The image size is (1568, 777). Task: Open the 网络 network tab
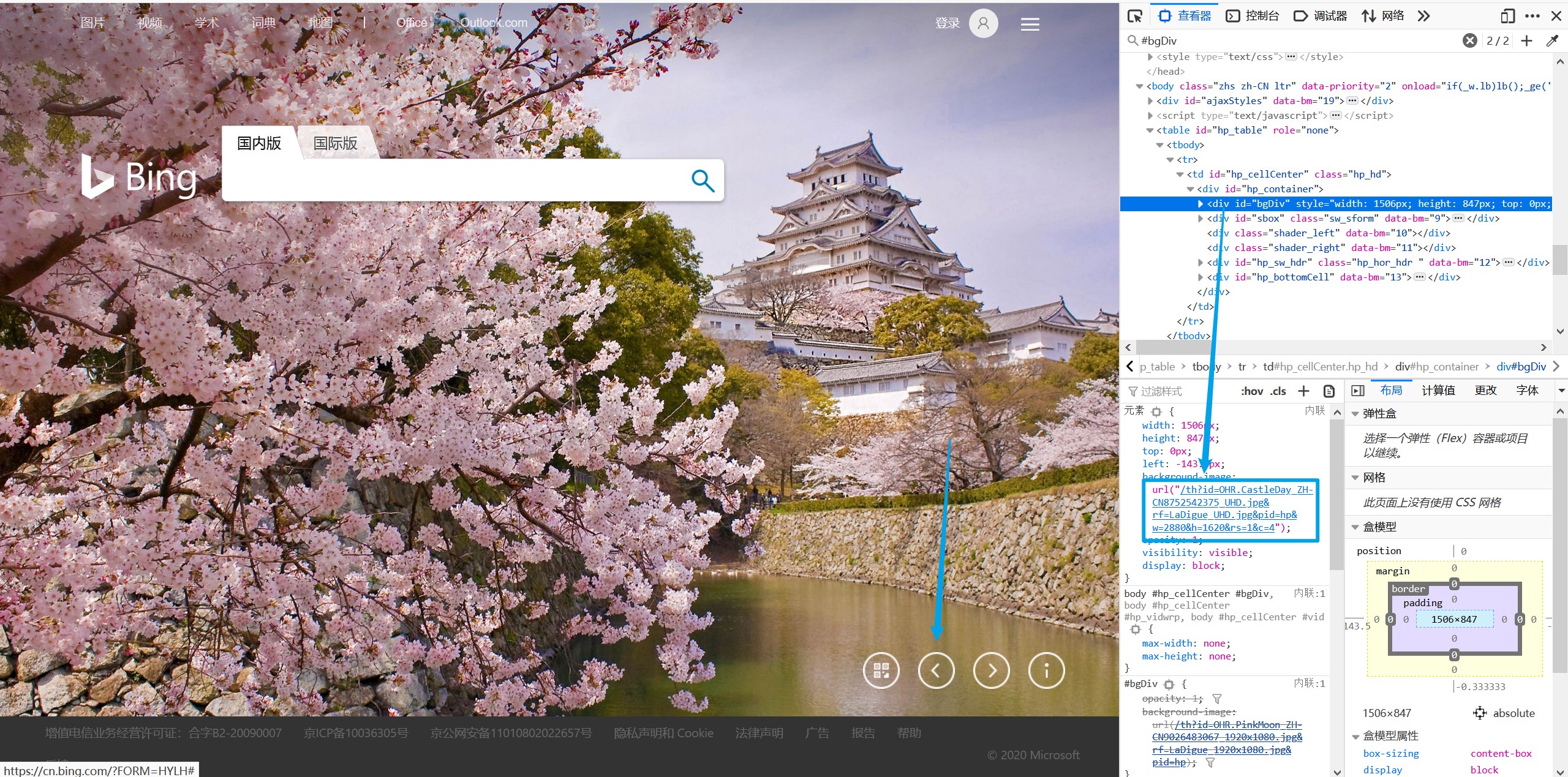1382,16
